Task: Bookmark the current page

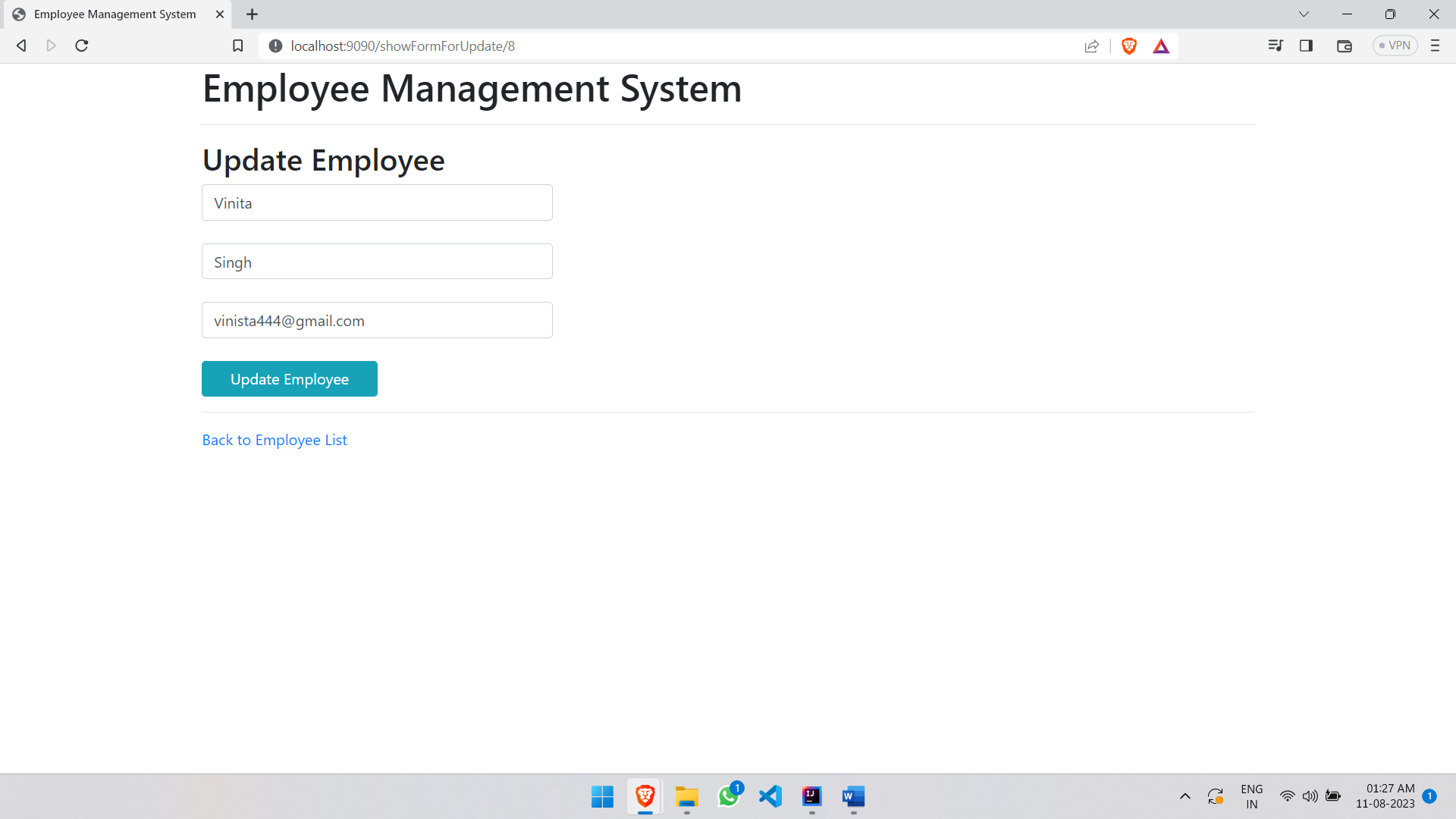Action: click(x=237, y=45)
